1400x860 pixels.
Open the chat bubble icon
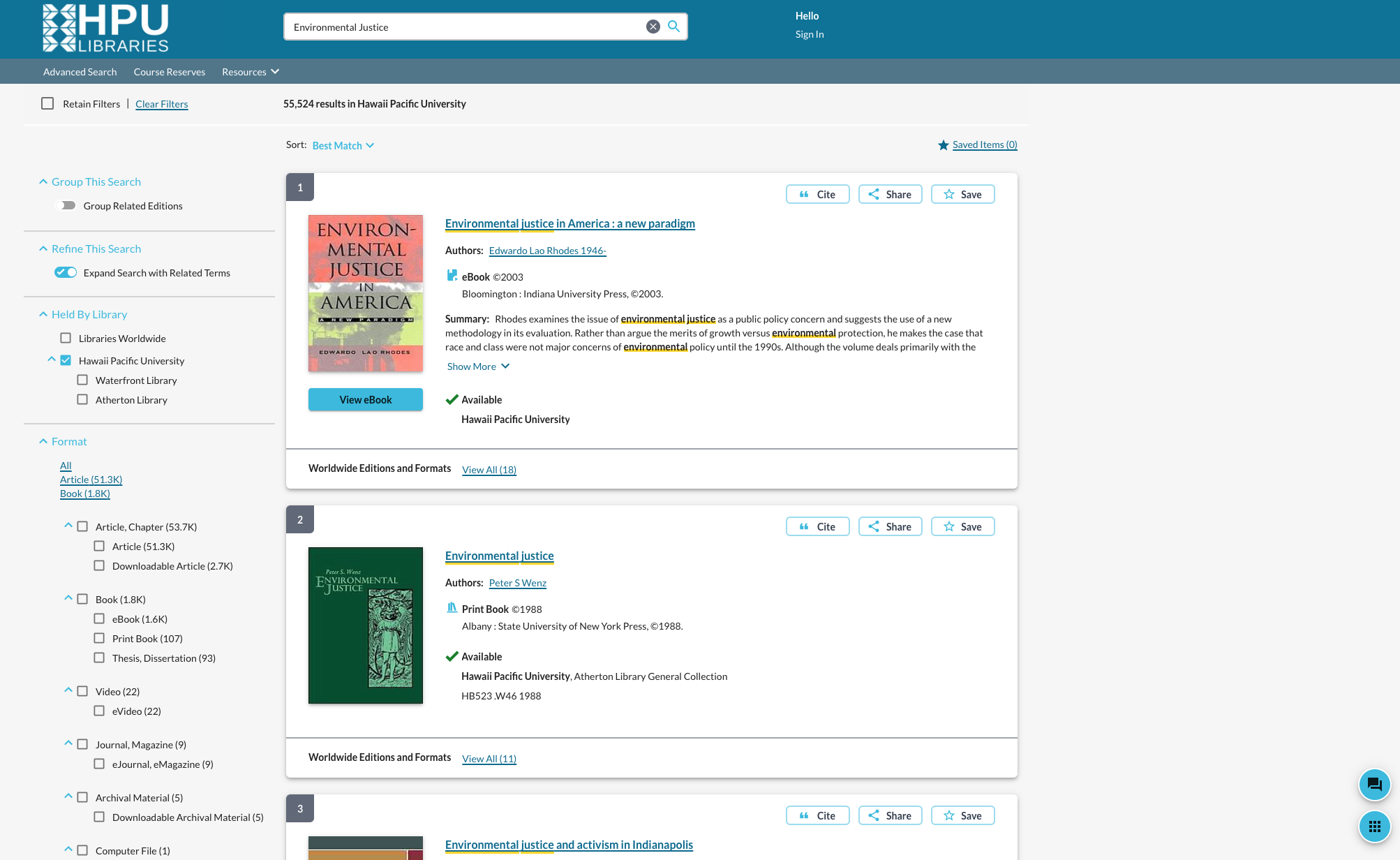1374,785
